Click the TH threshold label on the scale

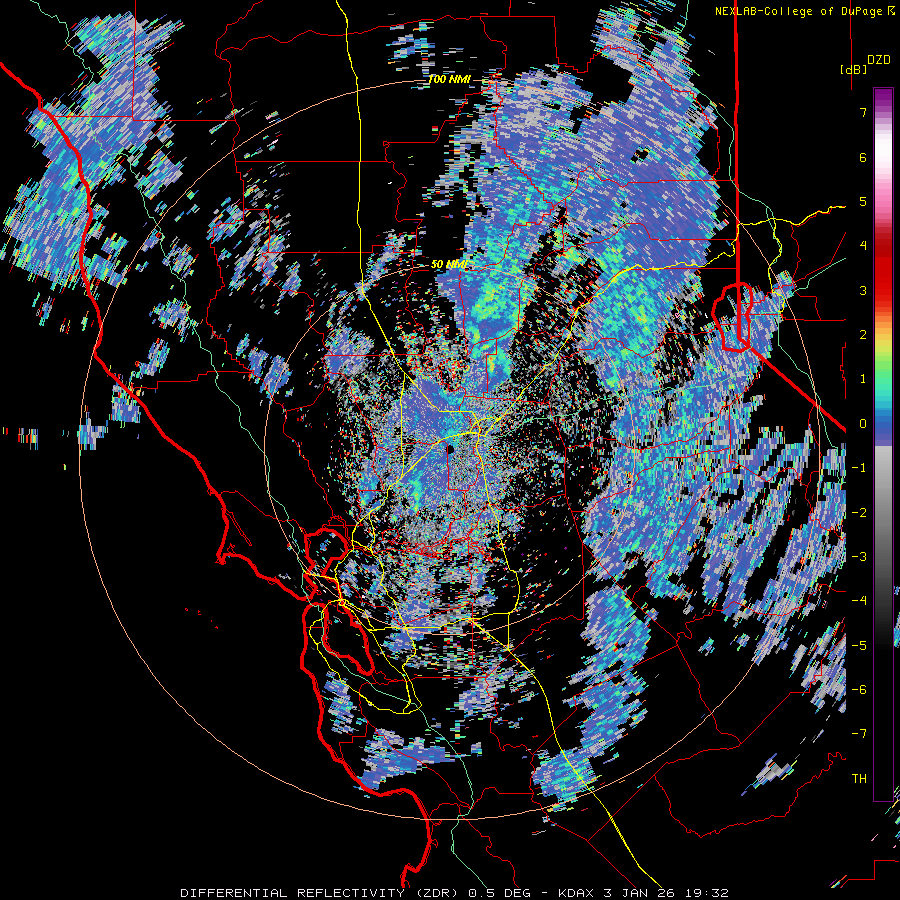click(x=859, y=778)
